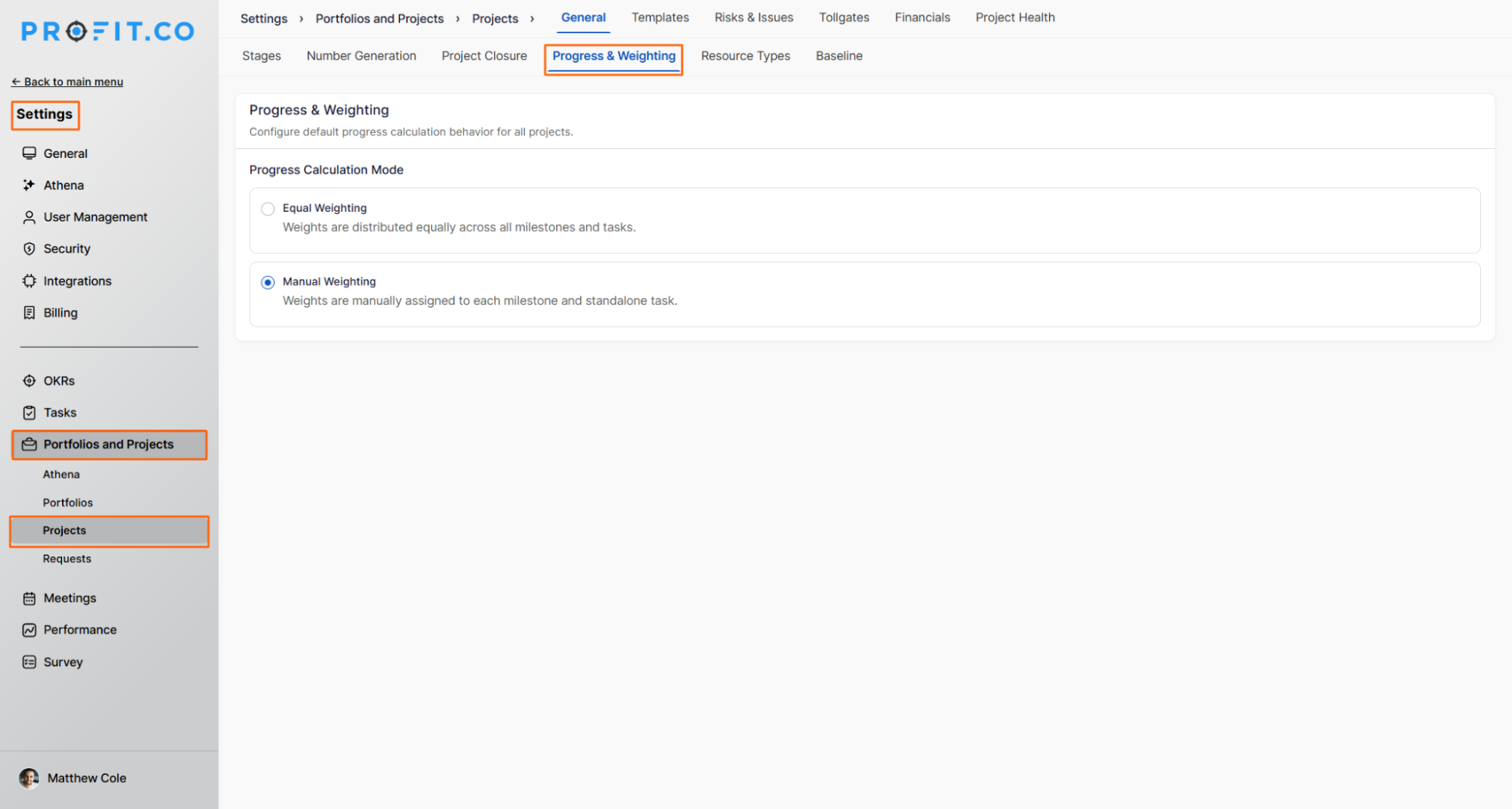Click the Performance chart icon
Viewport: 1512px width, 809px height.
point(29,630)
